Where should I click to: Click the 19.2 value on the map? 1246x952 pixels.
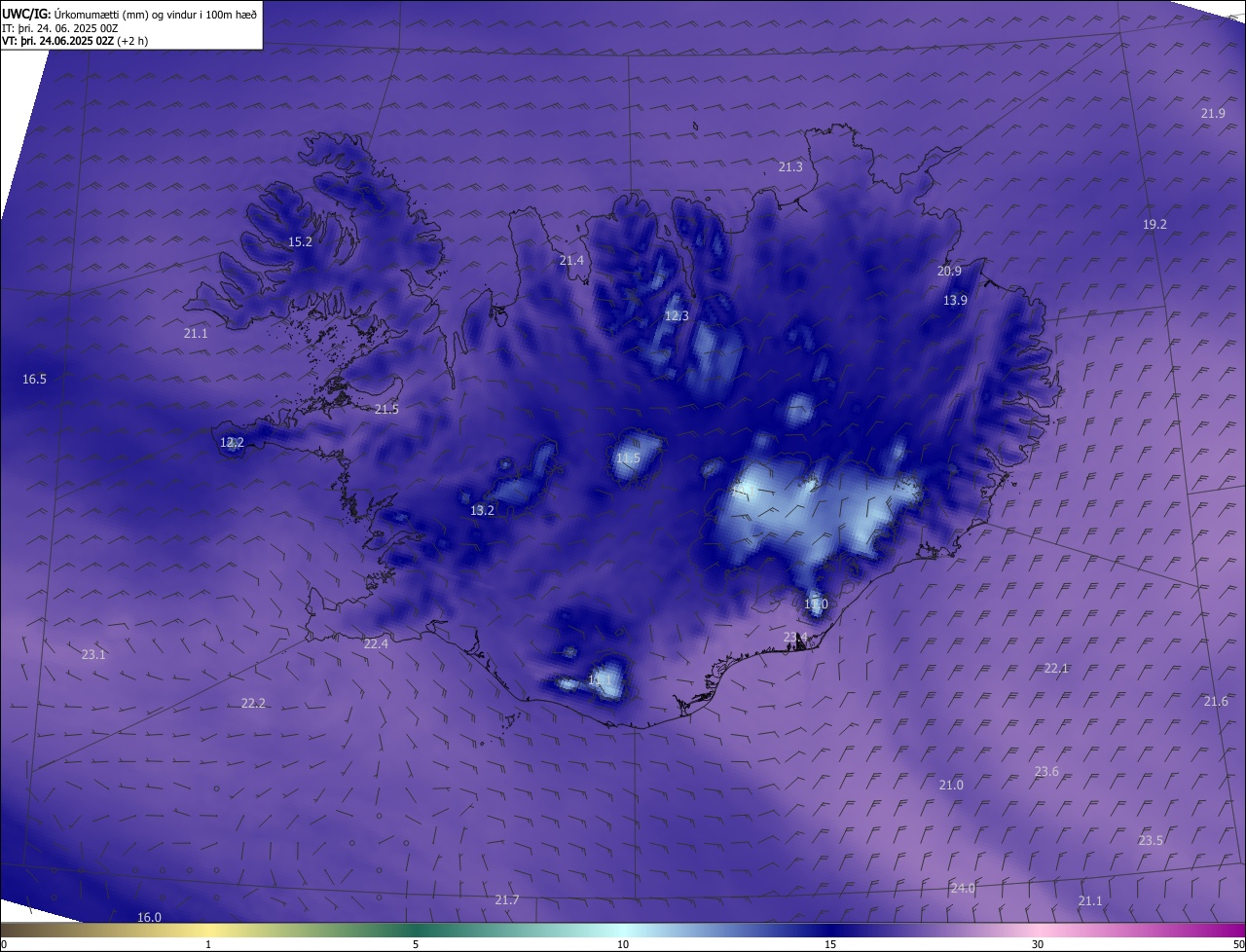click(1154, 224)
